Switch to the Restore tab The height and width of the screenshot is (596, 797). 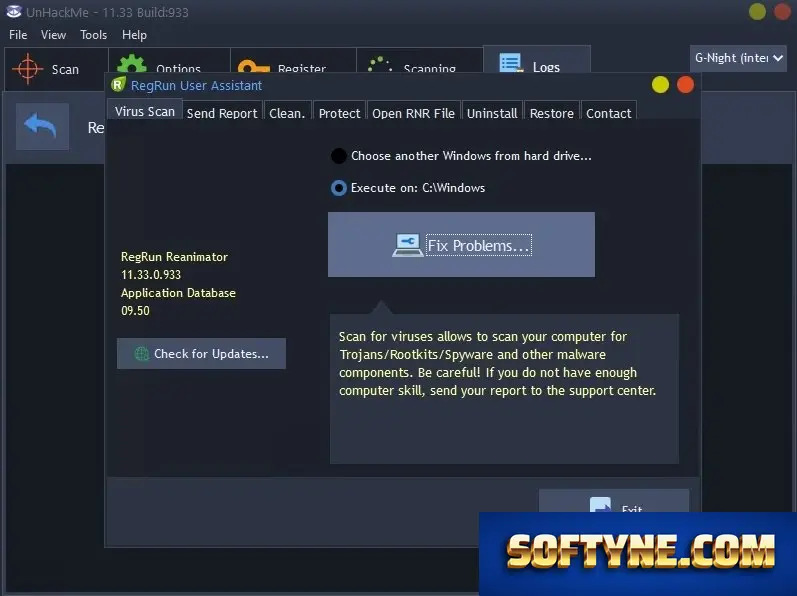coord(551,113)
